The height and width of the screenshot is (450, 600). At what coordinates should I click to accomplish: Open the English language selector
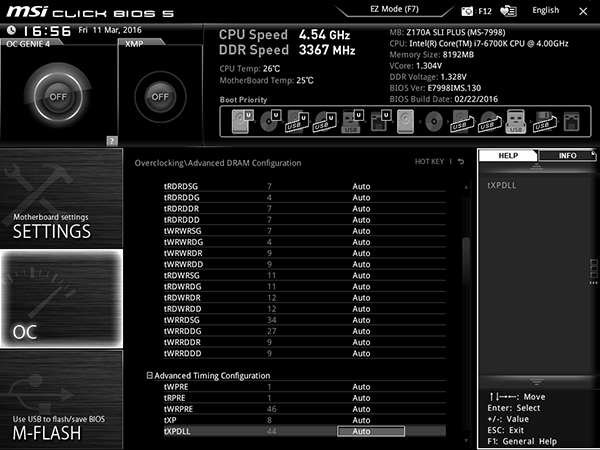[546, 10]
